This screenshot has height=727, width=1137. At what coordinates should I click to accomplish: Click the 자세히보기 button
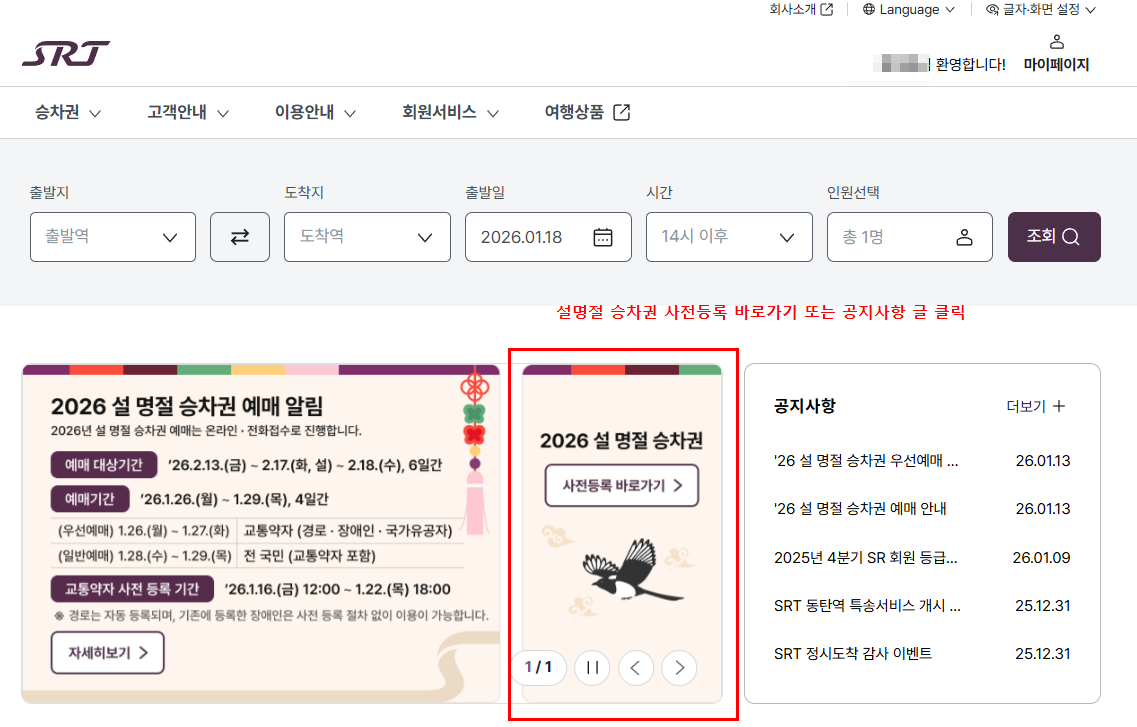tap(107, 653)
